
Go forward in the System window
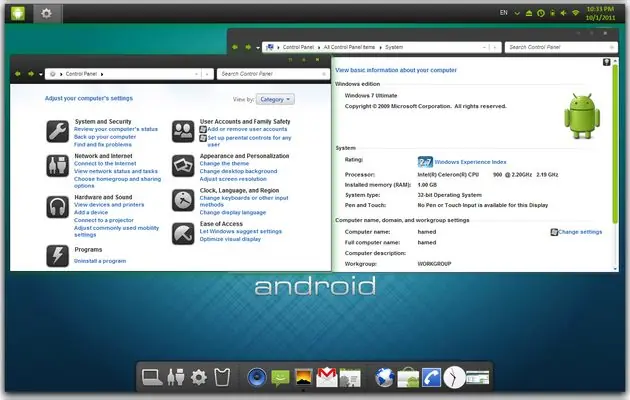248,47
